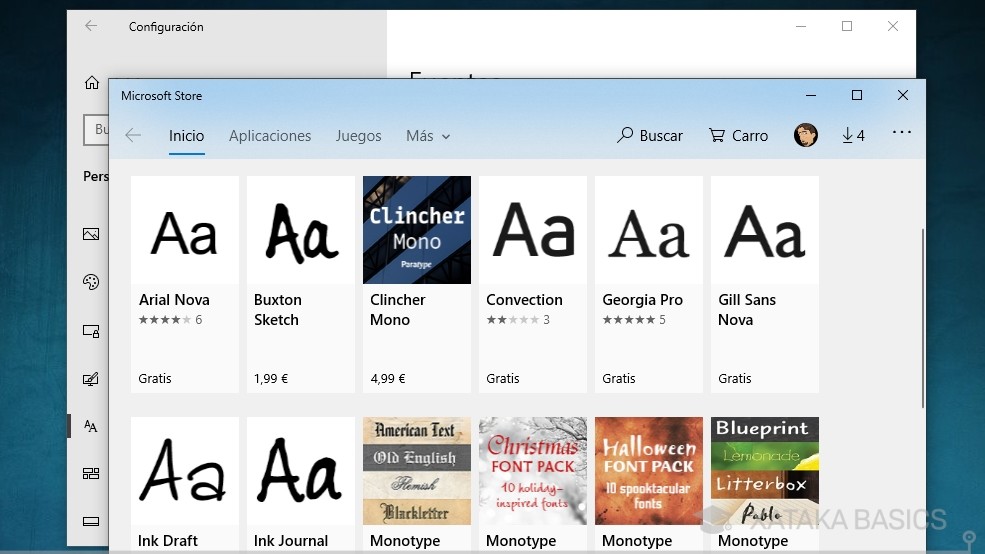Open downloads and updates indicator
The height and width of the screenshot is (554, 985).
(853, 135)
